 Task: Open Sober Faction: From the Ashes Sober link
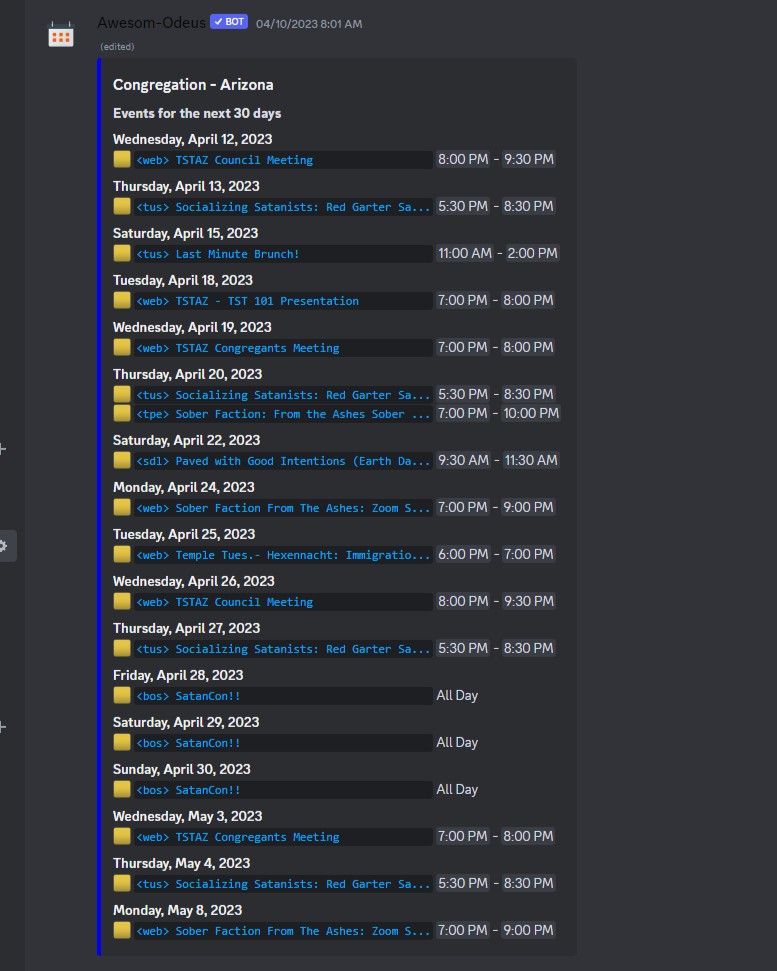(x=283, y=414)
